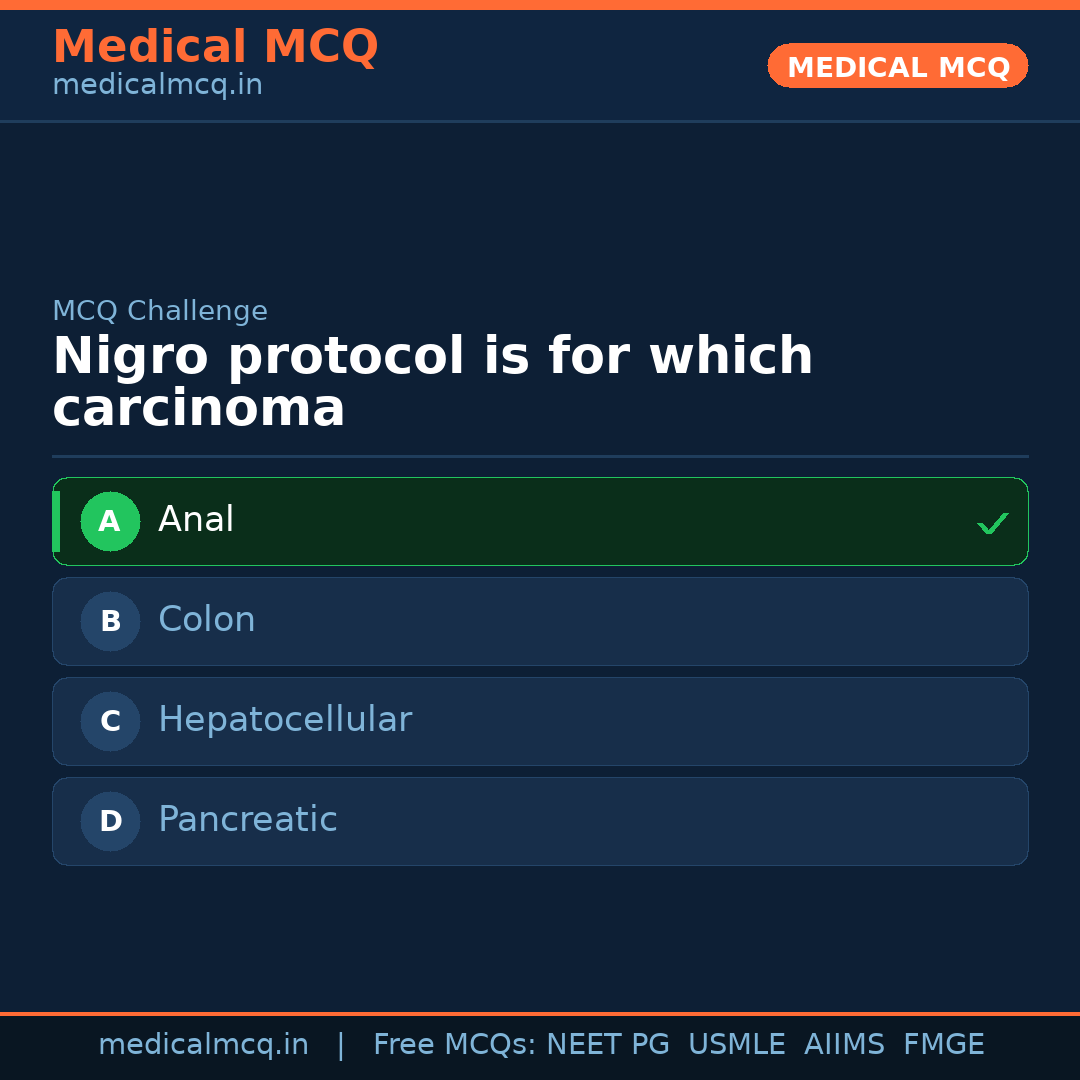Select answer option Colon
The height and width of the screenshot is (1080, 1080).
point(540,621)
